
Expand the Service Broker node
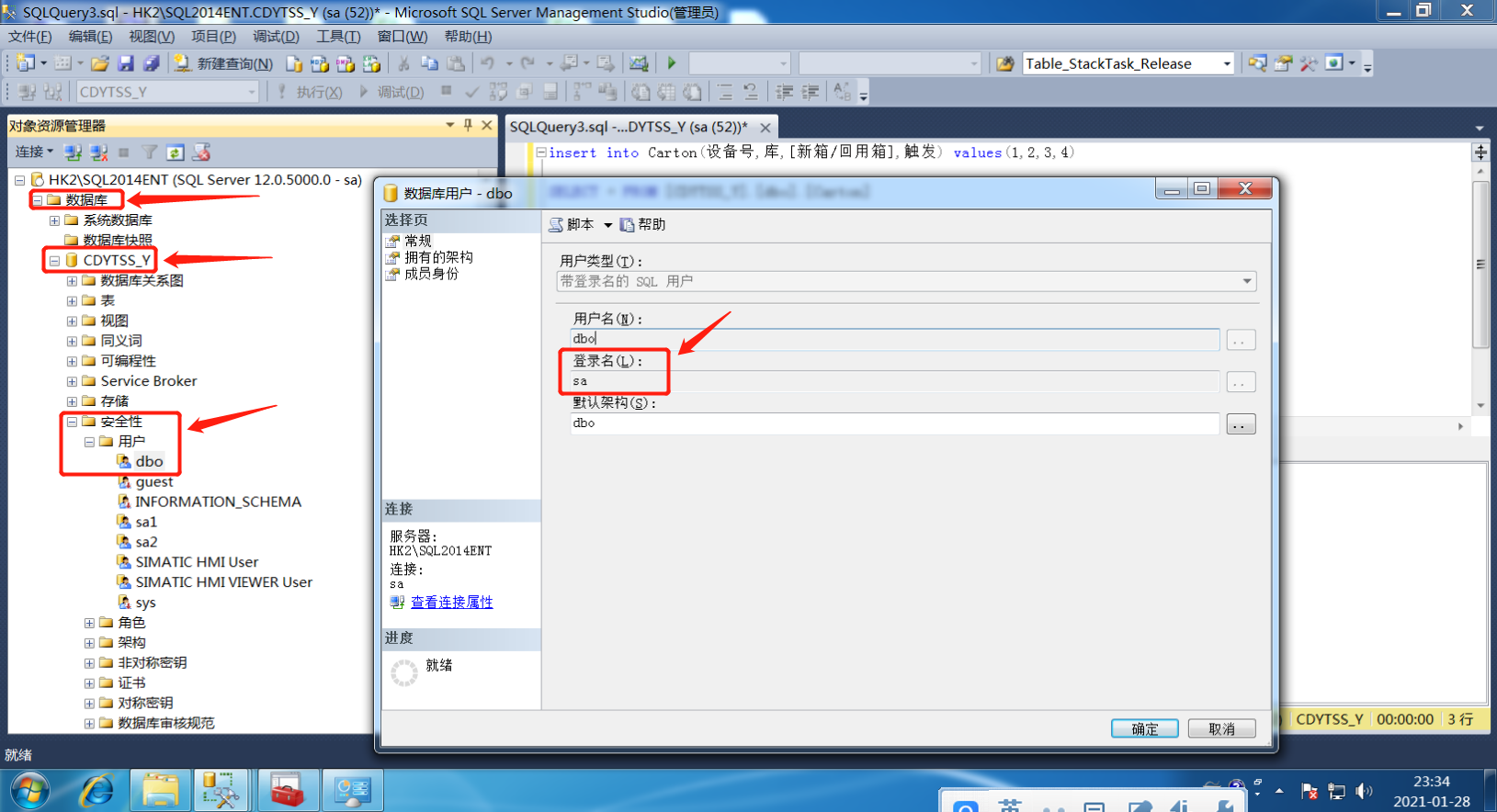tap(72, 381)
